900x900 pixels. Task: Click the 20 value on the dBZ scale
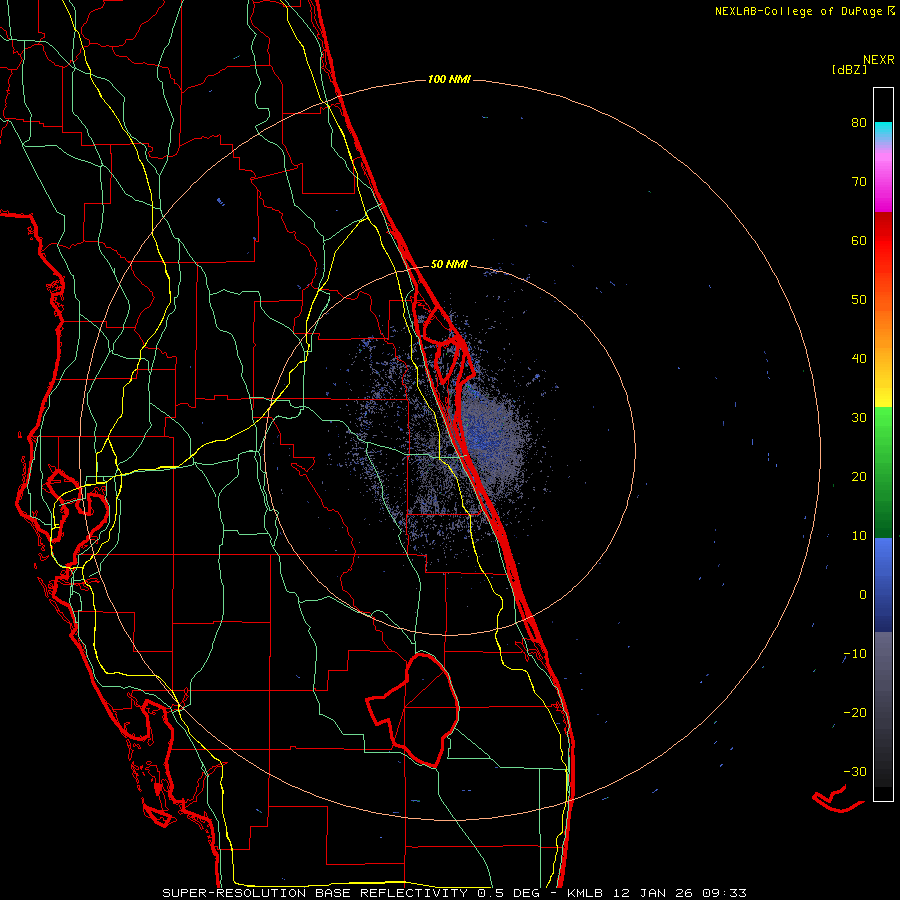859,476
